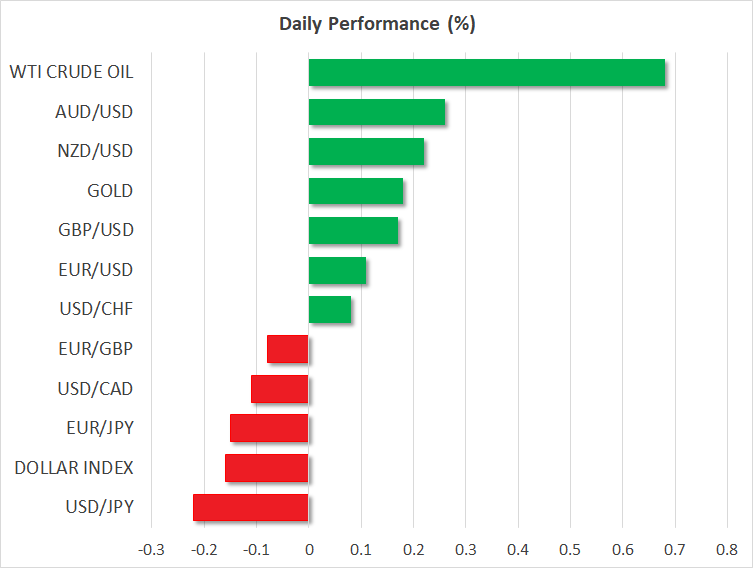Select the USD/CHF bar
Viewport: 753px width, 568px height.
(x=329, y=309)
